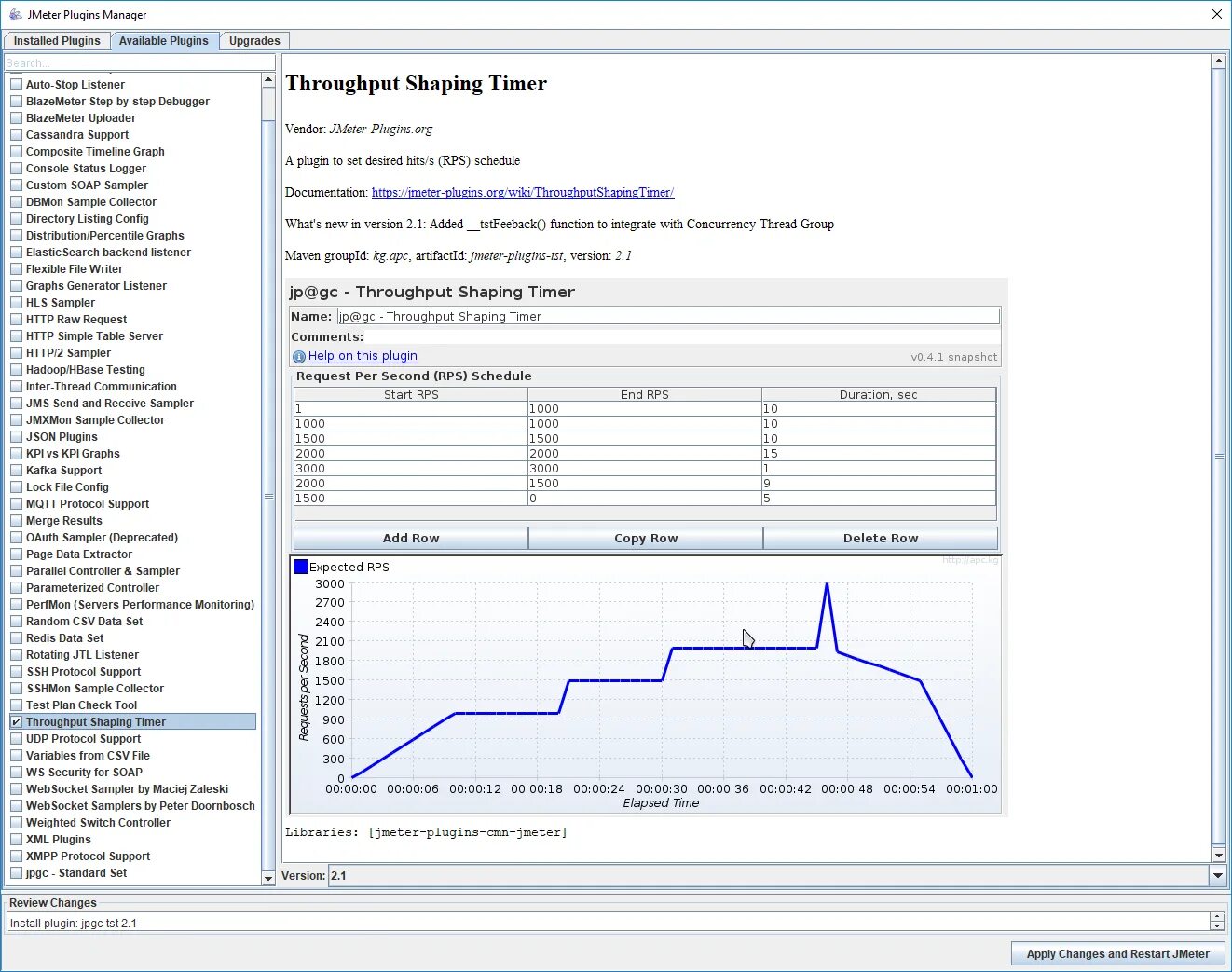This screenshot has width=1232, height=972.
Task: Click the End RPS column header
Action: tap(645, 394)
